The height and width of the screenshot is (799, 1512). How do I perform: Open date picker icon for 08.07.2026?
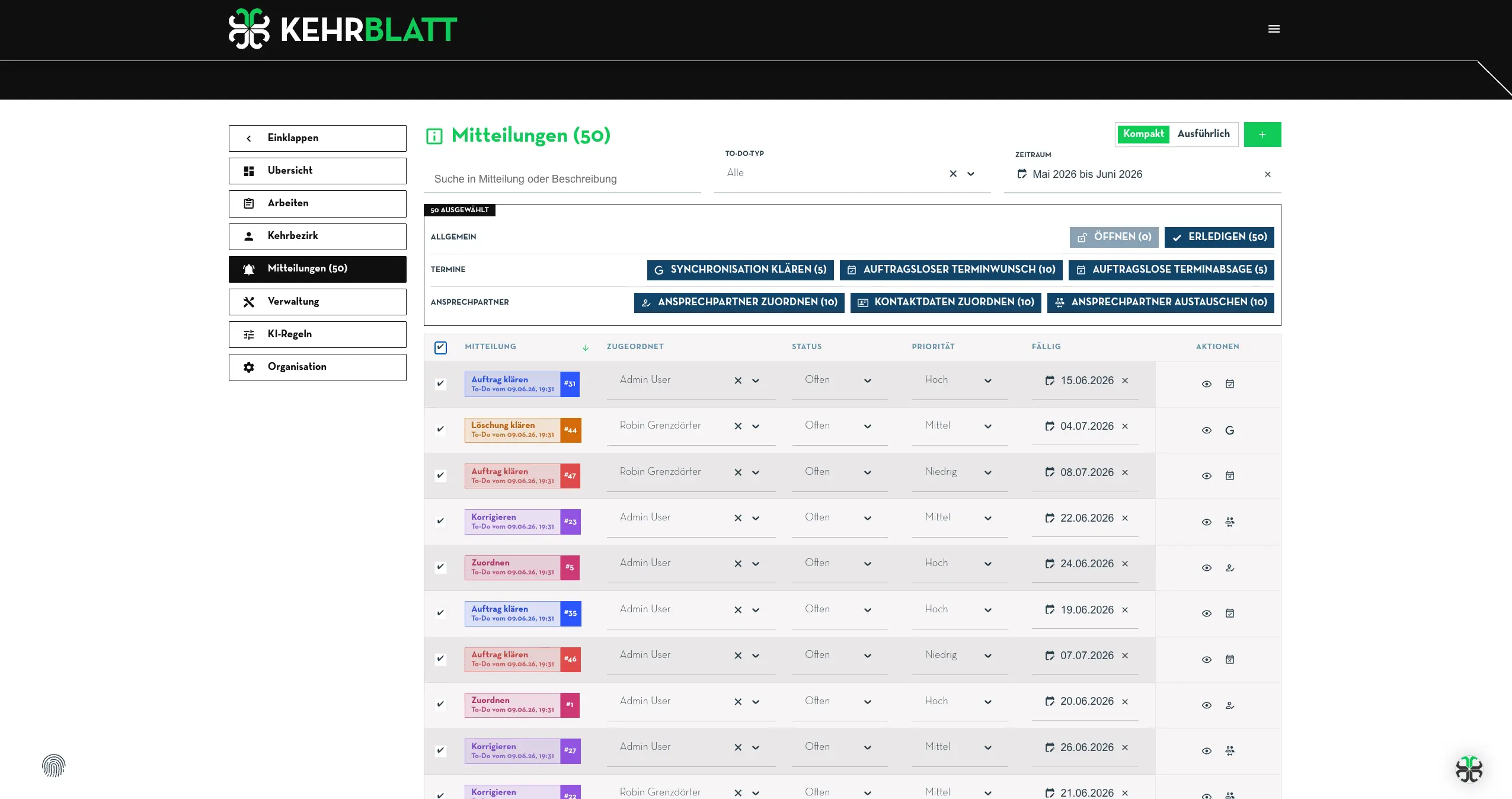[x=1049, y=472]
